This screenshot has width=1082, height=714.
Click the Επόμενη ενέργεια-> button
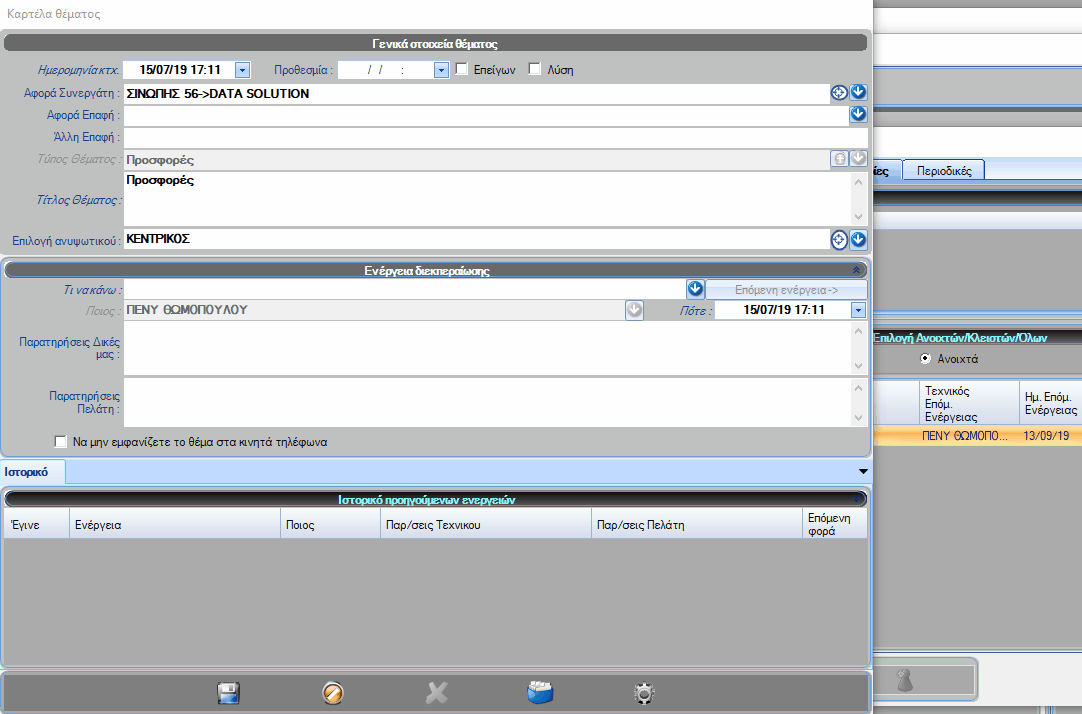coord(786,289)
